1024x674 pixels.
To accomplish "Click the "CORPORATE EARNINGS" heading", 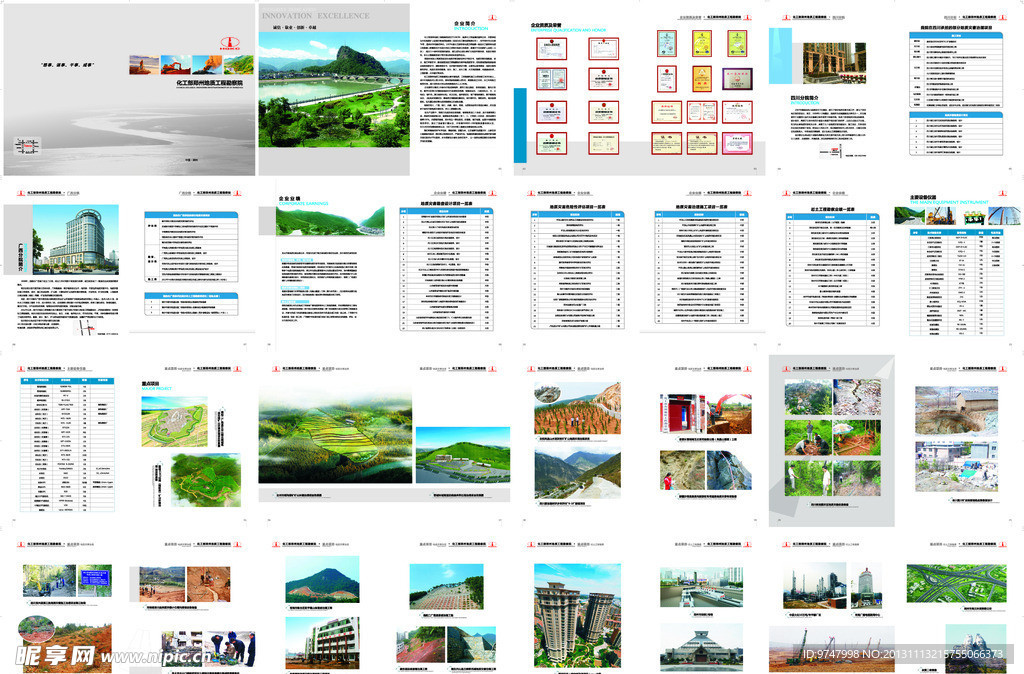I will click(x=303, y=204).
